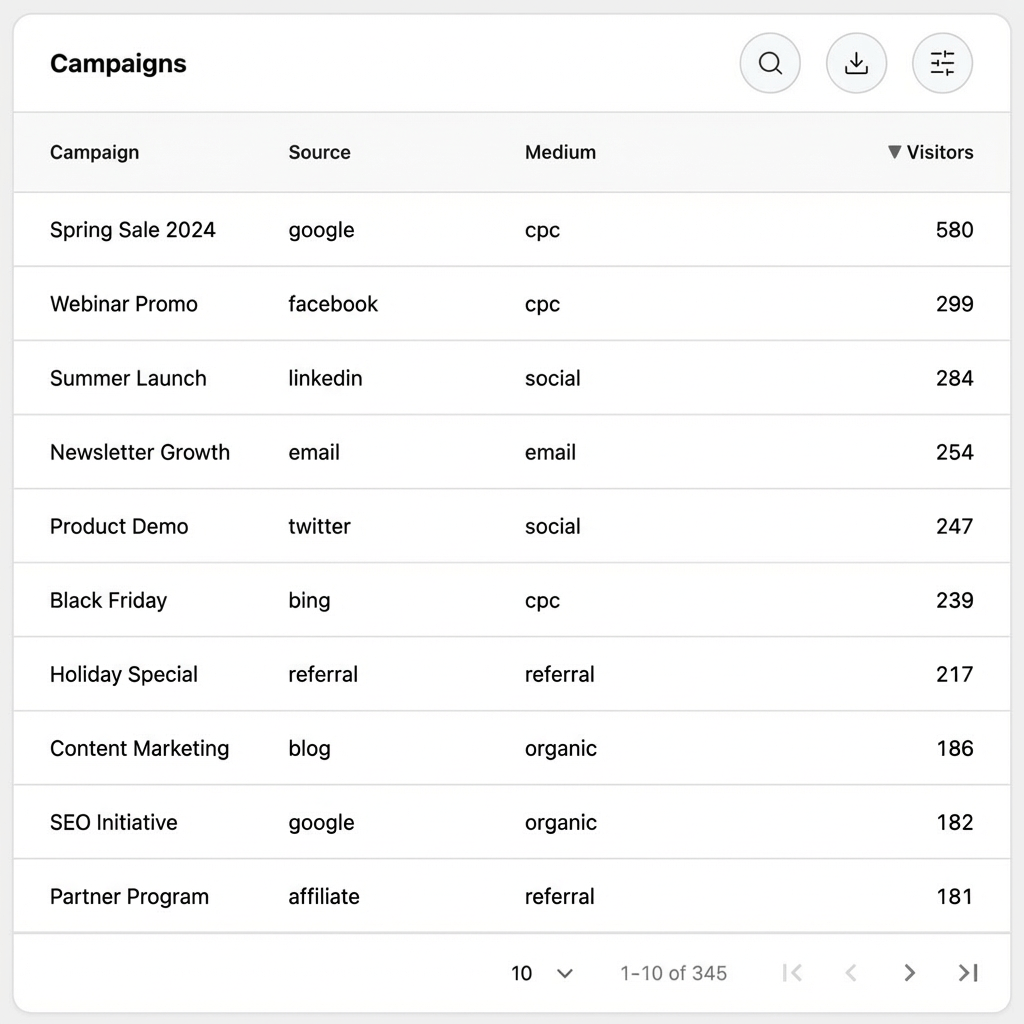Open the search icon in the Campaigns header
1024x1024 pixels.
[770, 63]
